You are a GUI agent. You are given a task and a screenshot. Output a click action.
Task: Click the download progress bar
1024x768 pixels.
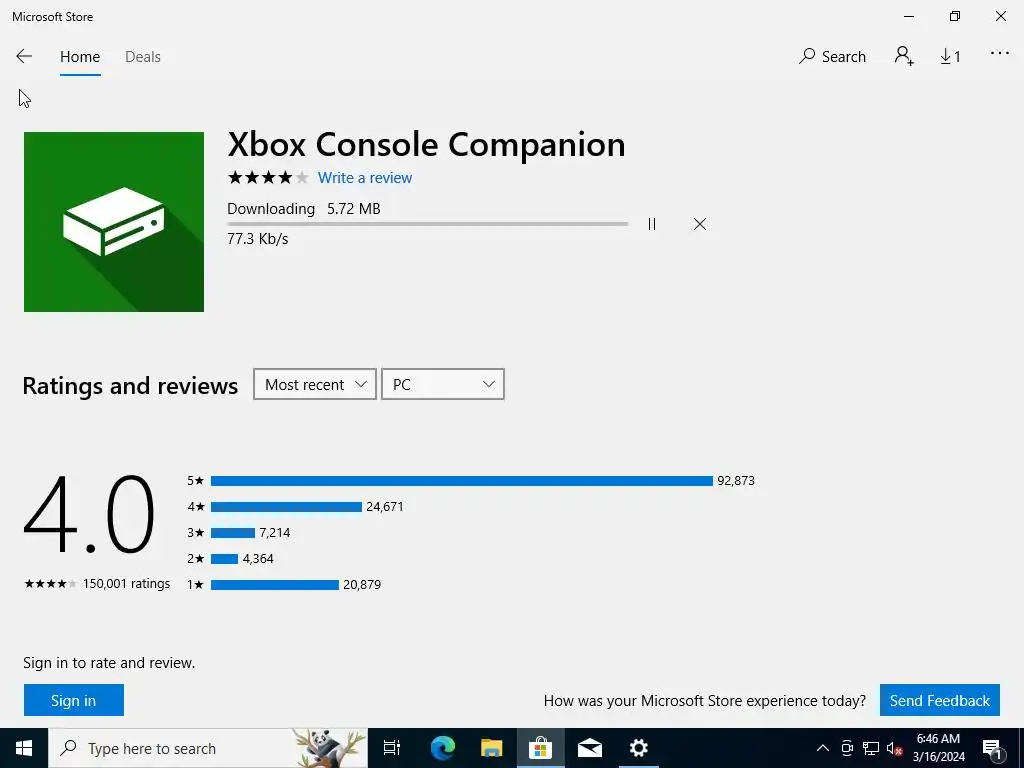coord(428,224)
